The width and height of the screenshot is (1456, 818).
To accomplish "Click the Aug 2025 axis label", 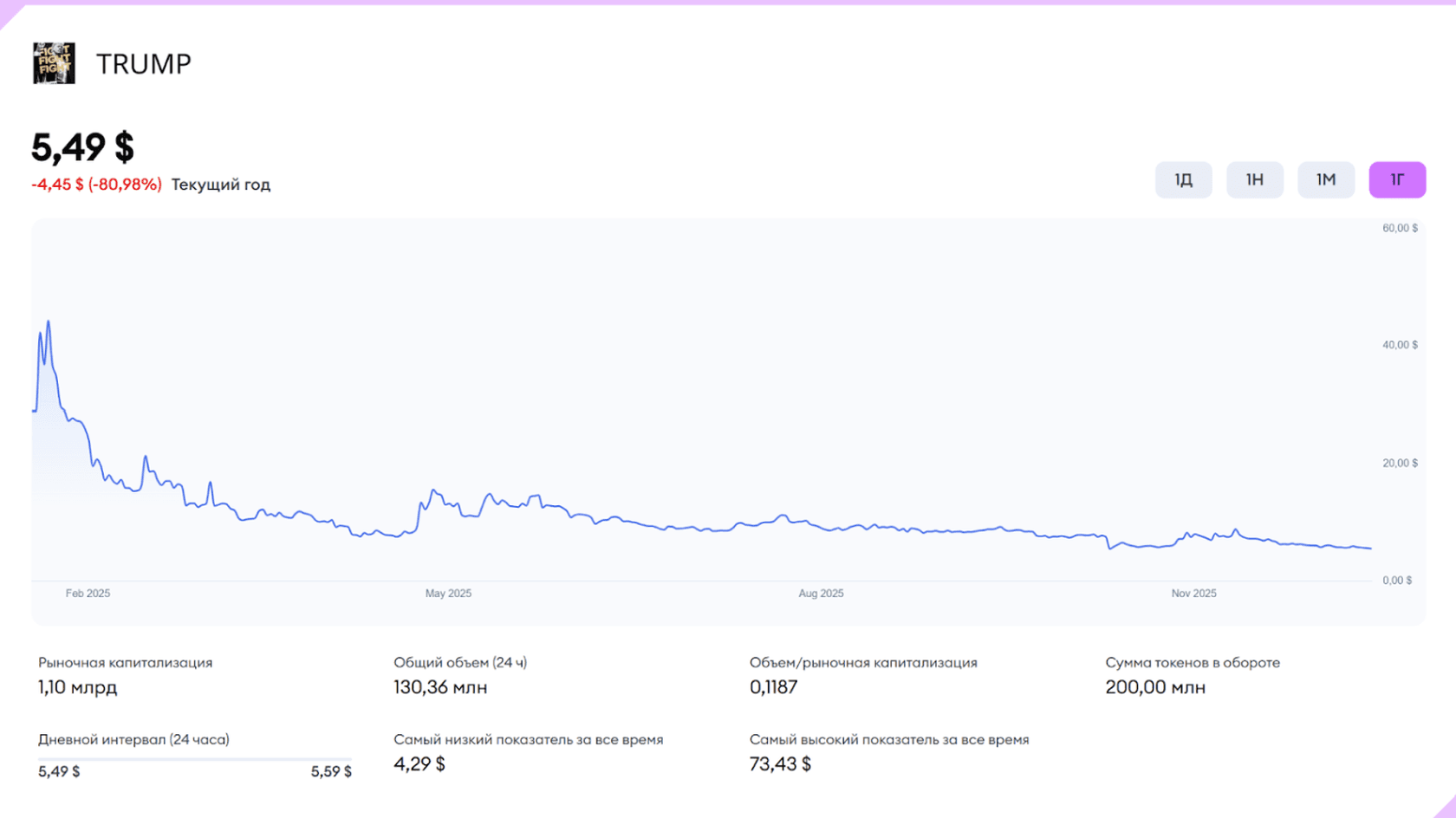I will pyautogui.click(x=821, y=593).
